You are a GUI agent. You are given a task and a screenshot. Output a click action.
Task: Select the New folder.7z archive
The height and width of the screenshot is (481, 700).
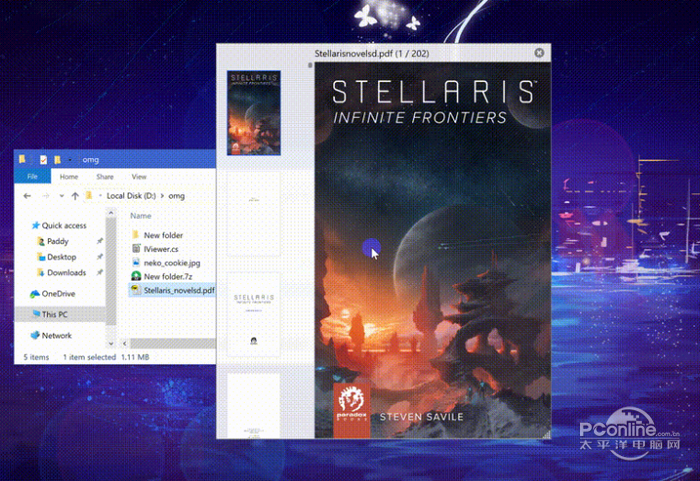coord(168,276)
